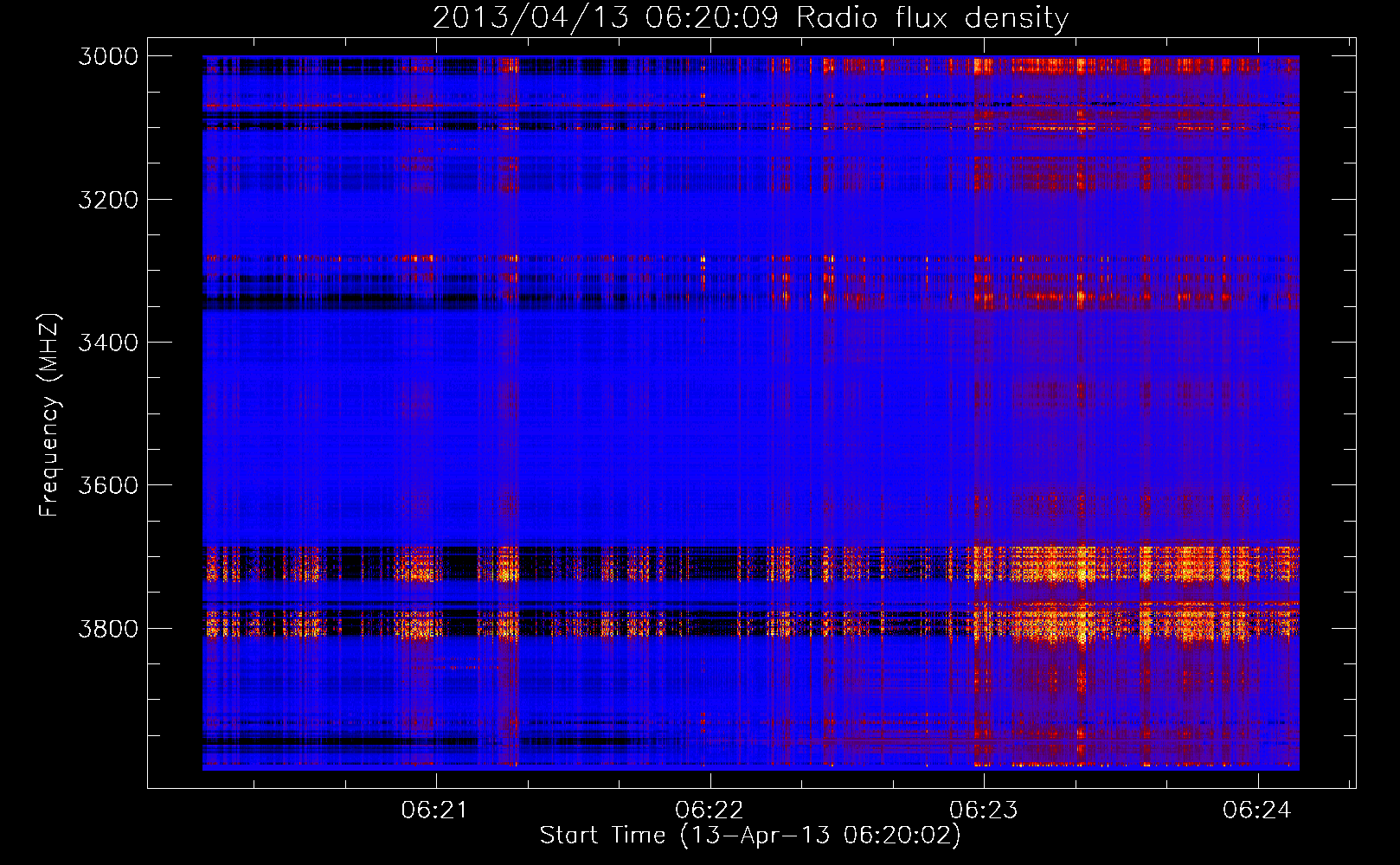Click the 3000 frequency tick label
1400x865 pixels.
pyautogui.click(x=108, y=56)
